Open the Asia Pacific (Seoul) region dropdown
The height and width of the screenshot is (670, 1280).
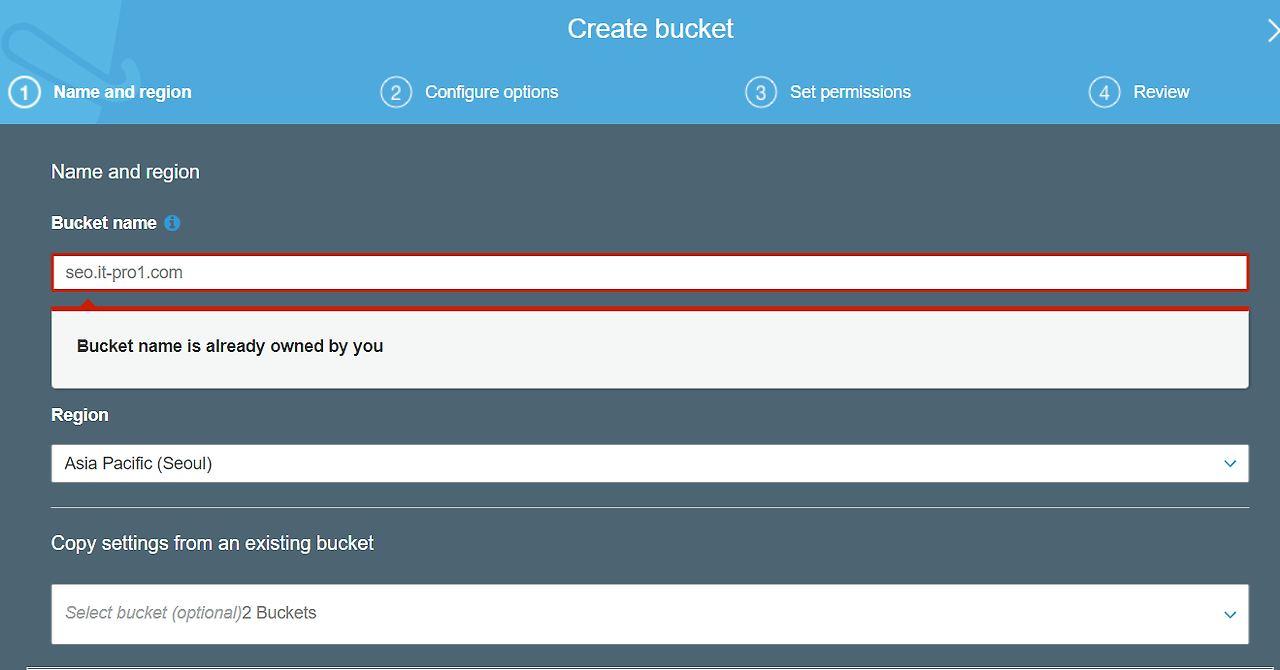pyautogui.click(x=650, y=464)
